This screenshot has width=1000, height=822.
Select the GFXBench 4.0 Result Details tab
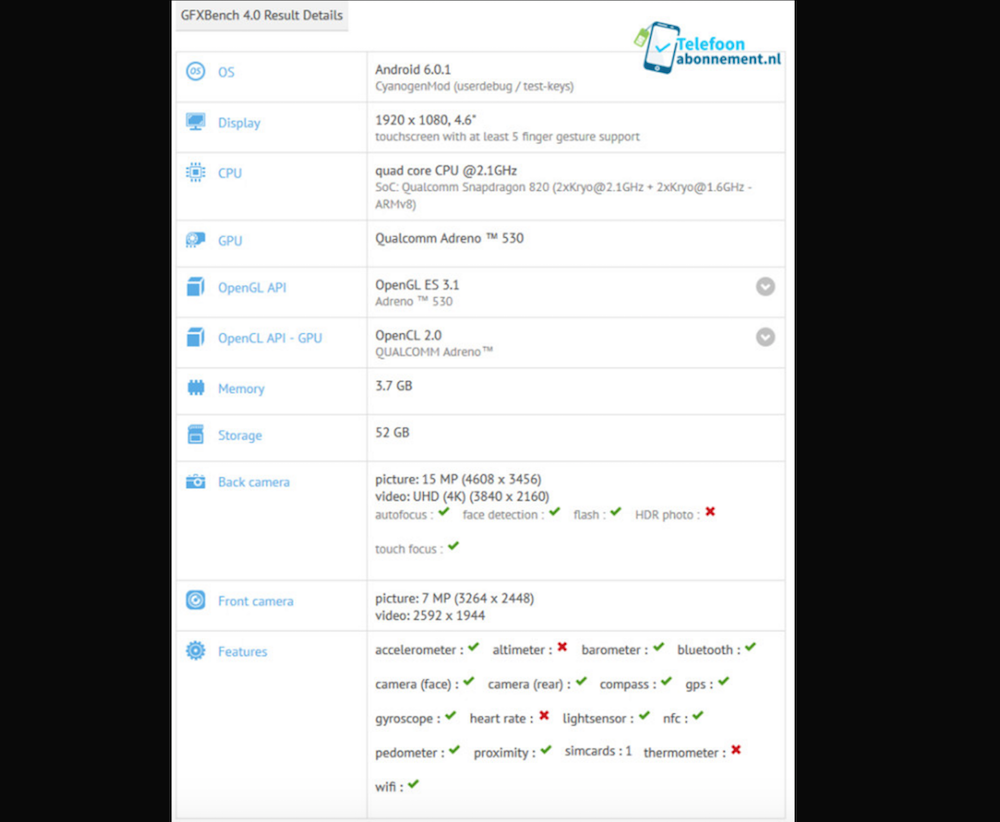point(262,15)
